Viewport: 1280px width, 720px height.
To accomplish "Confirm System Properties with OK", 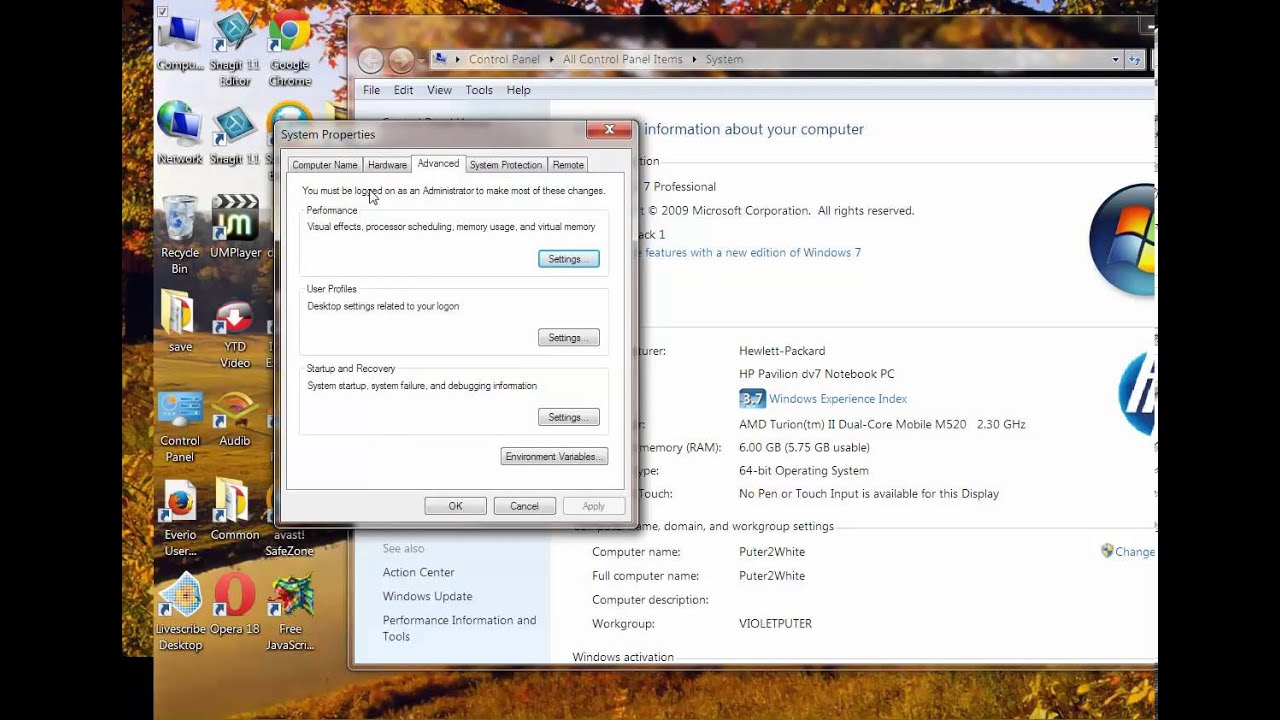I will [455, 506].
